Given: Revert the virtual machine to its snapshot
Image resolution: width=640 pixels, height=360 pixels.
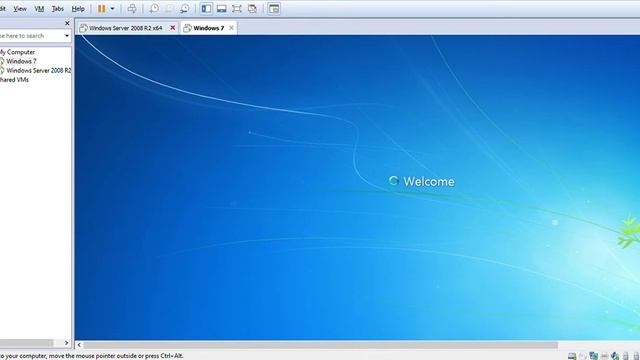Looking at the screenshot, I should [169, 9].
